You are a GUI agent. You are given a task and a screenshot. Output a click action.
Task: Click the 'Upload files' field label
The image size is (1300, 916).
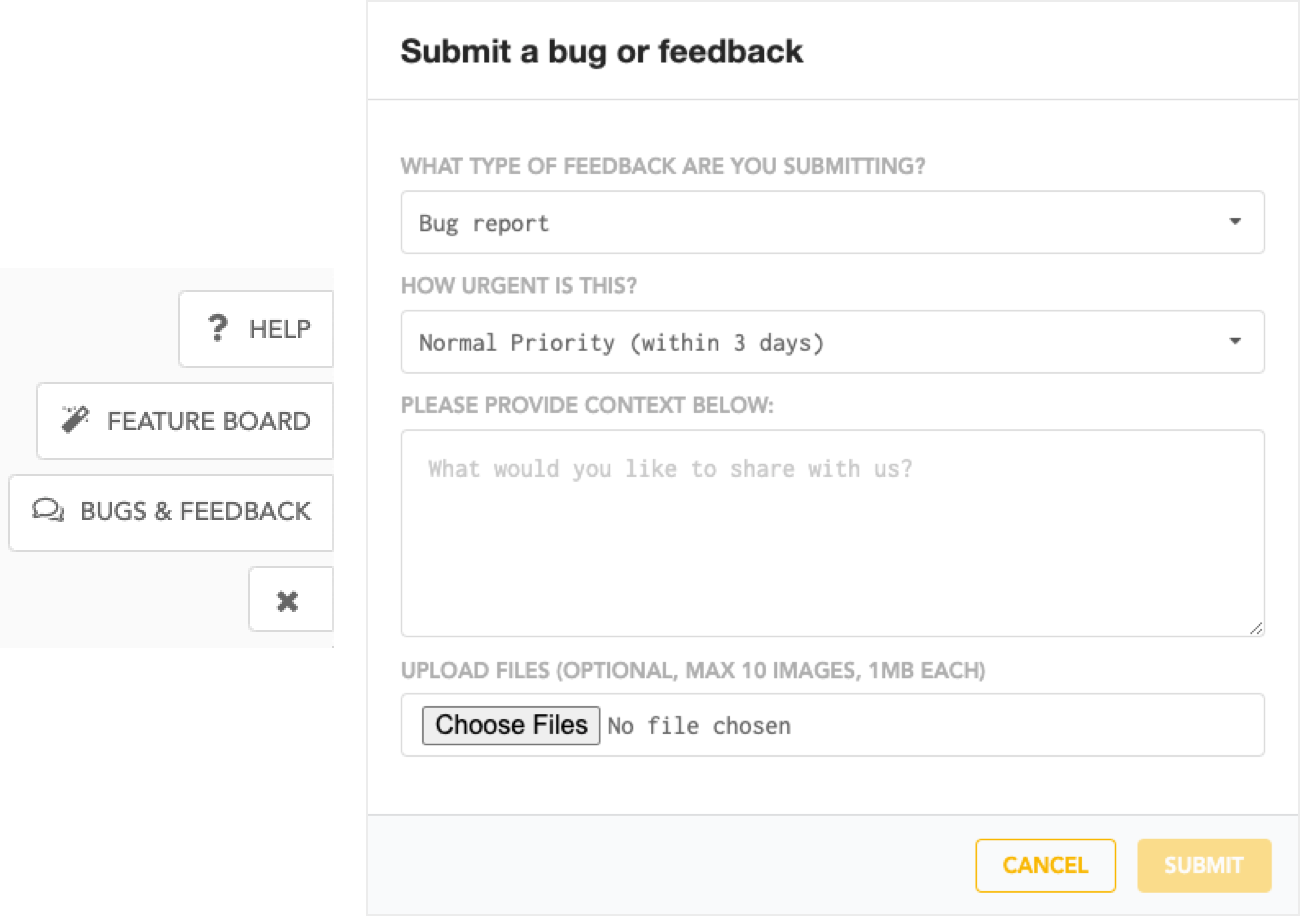[693, 670]
